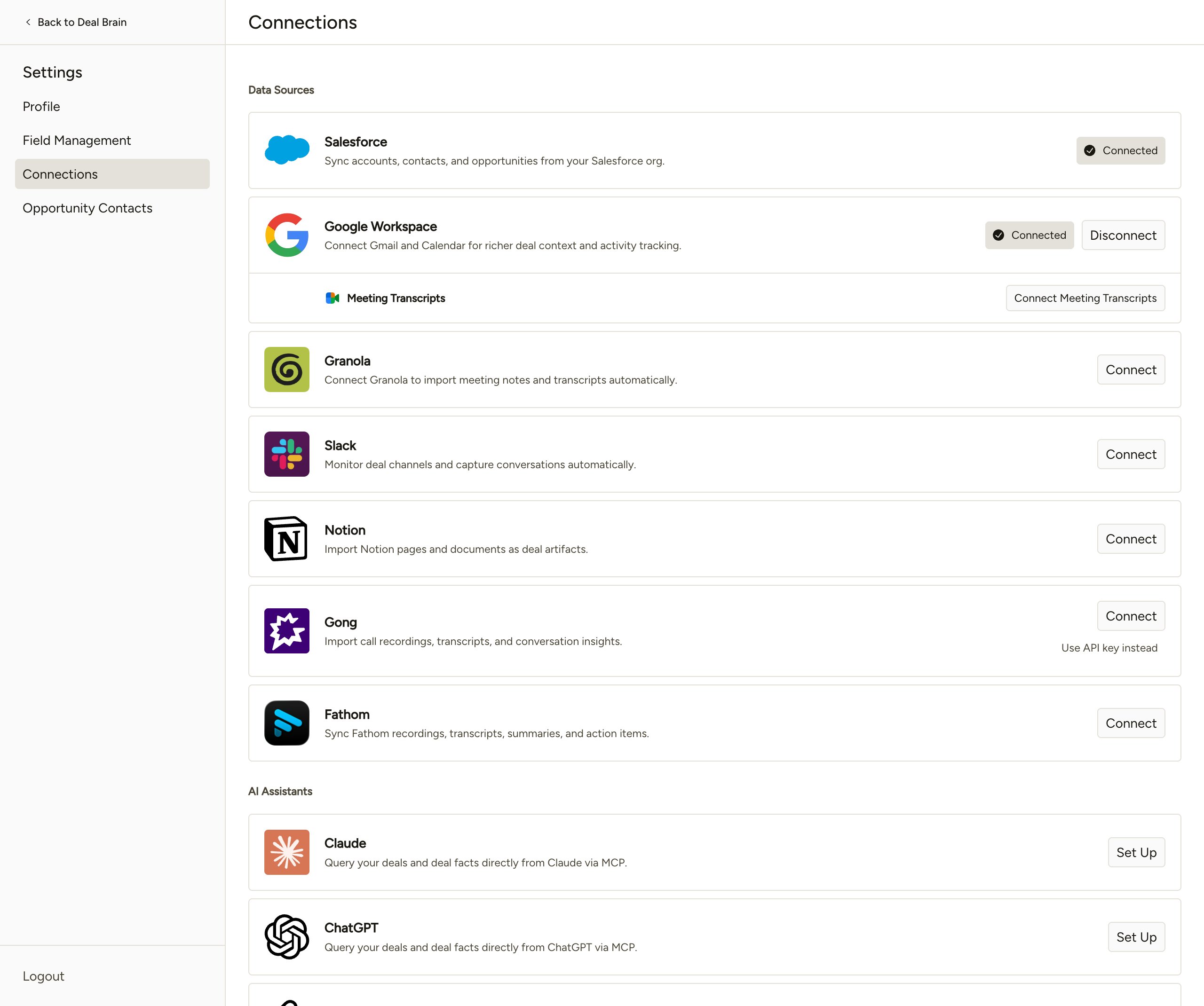Click the back chevron arrow icon
The width and height of the screenshot is (1204, 1006).
(28, 22)
